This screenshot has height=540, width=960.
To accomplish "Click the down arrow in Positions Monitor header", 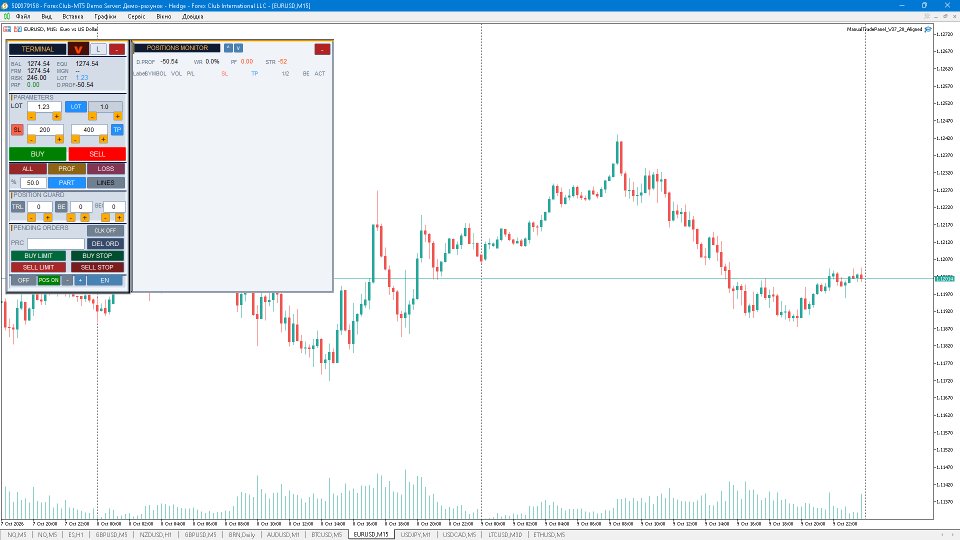I will coord(238,48).
